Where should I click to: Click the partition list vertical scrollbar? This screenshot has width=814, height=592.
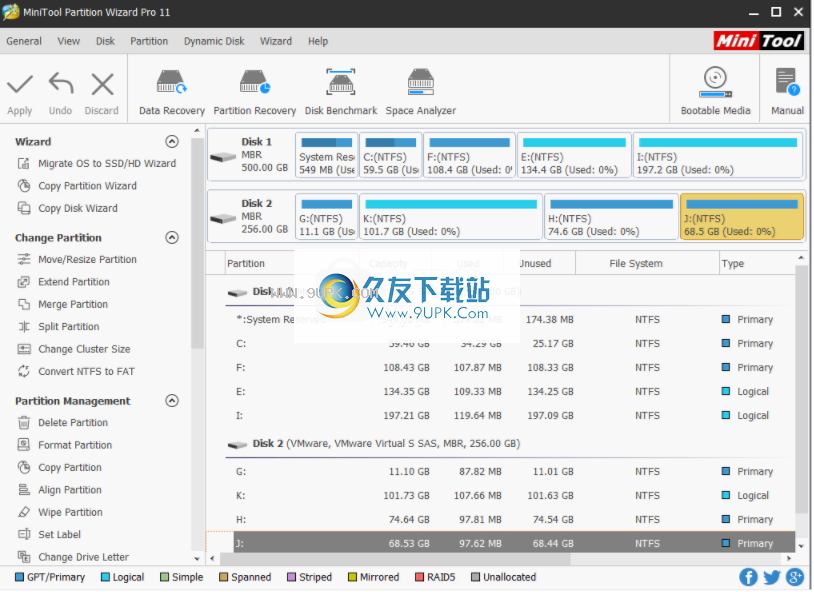802,387
